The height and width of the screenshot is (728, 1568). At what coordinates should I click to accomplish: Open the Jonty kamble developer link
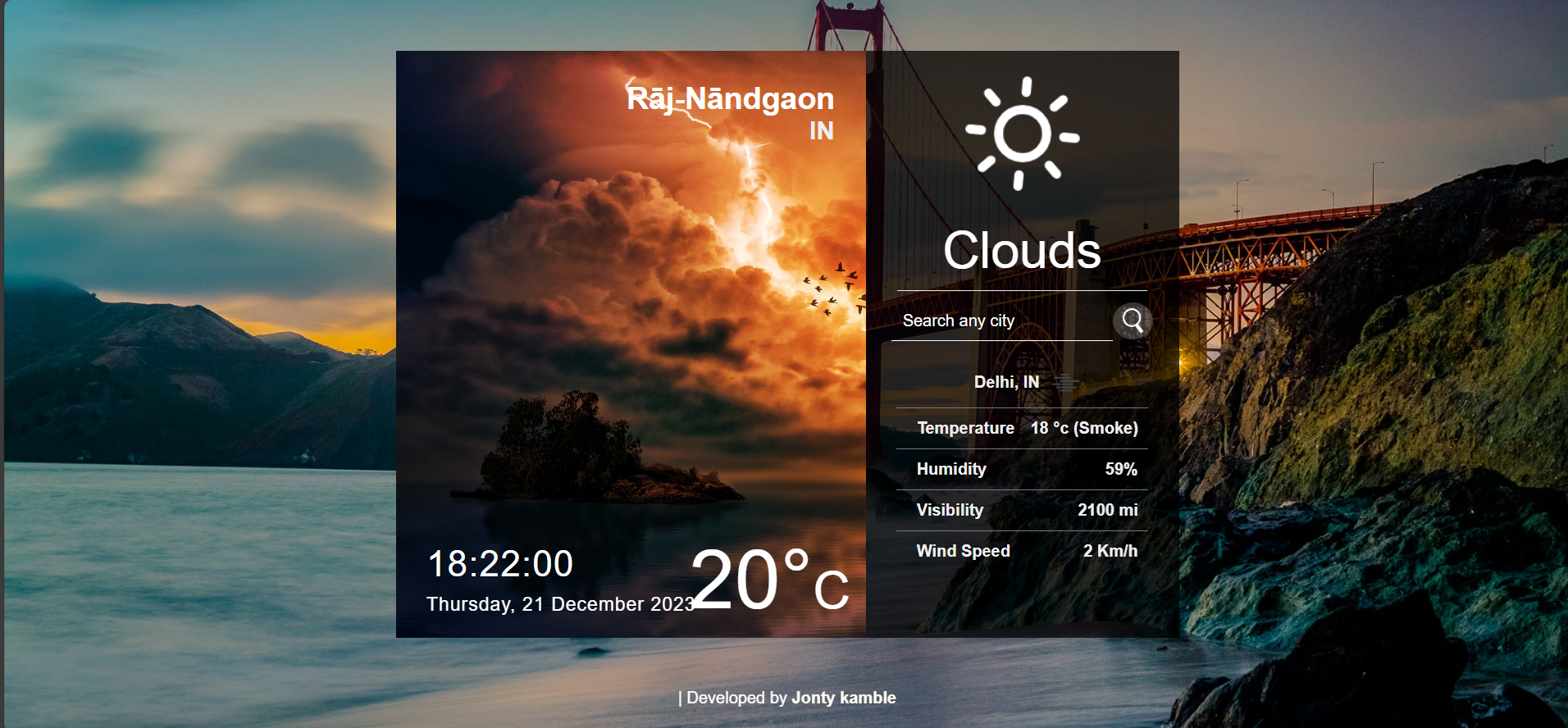pyautogui.click(x=843, y=698)
